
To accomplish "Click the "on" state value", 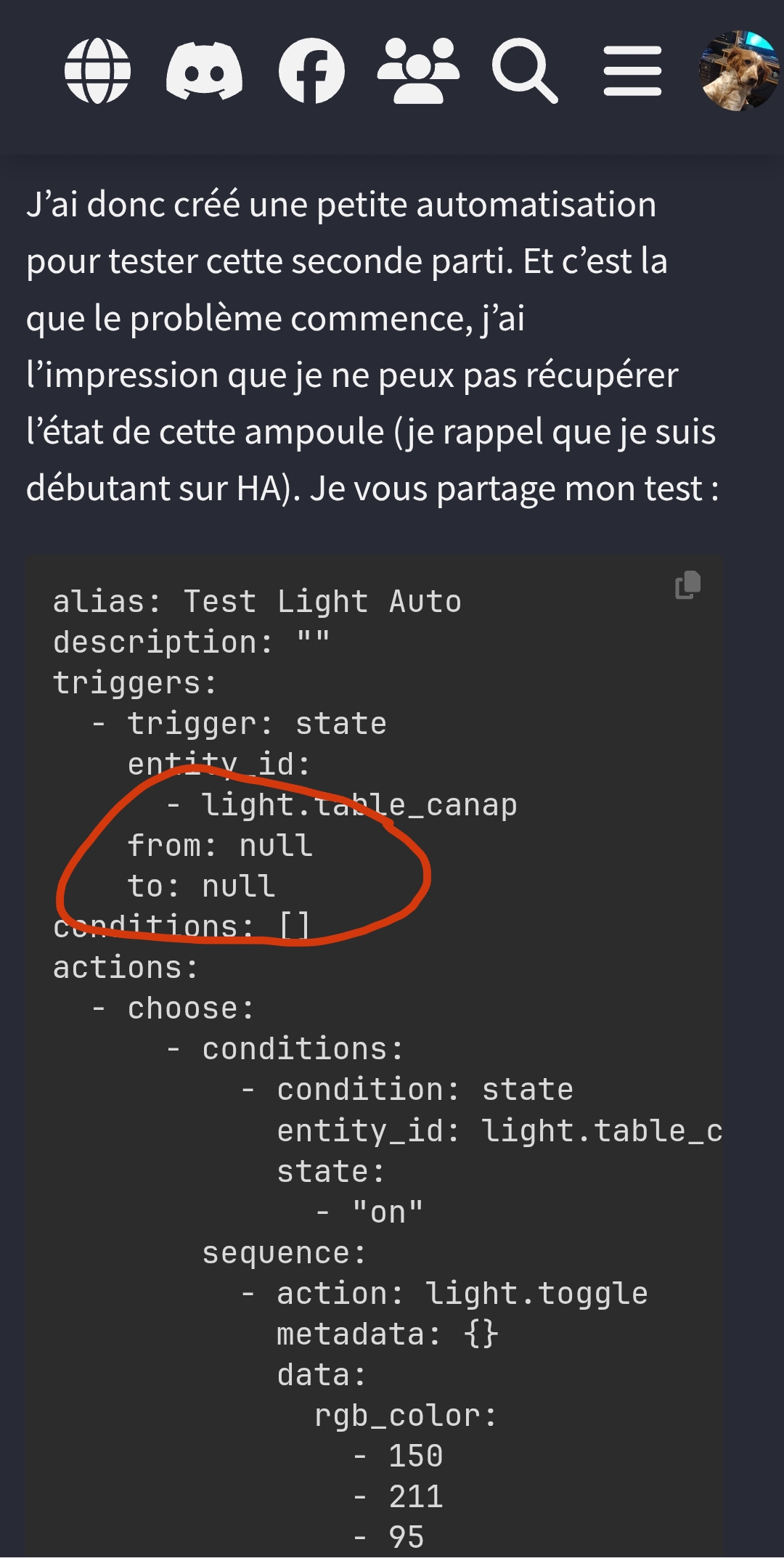I will coord(388,1212).
